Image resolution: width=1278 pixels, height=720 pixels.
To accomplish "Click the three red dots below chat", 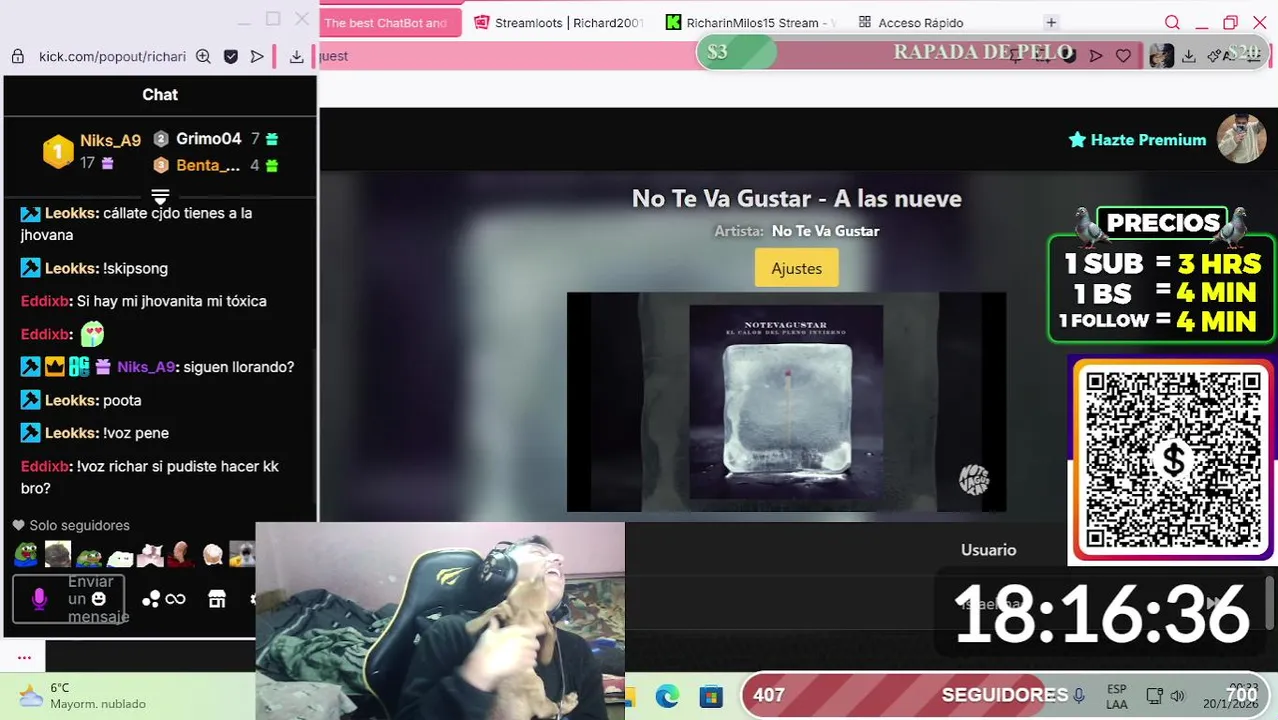I will point(24,657).
